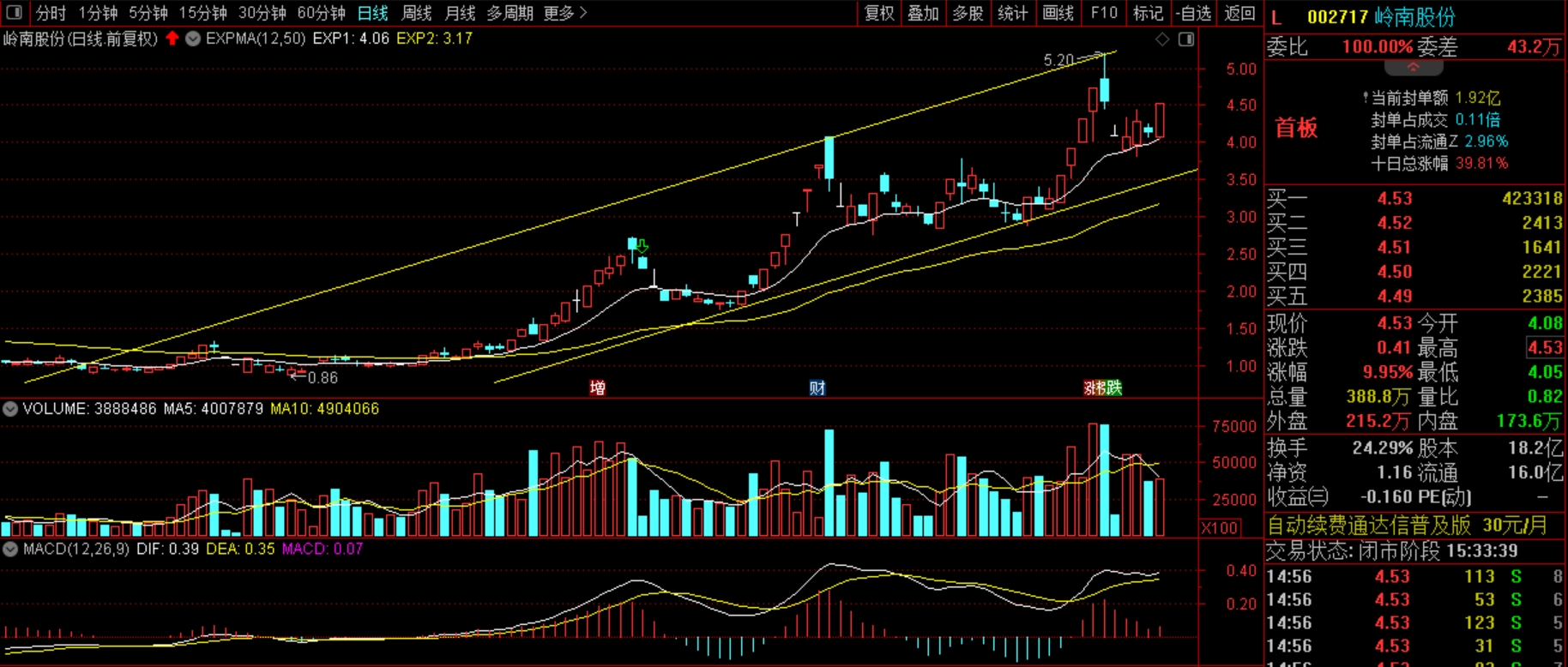Switch to 月线 monthly chart

460,13
